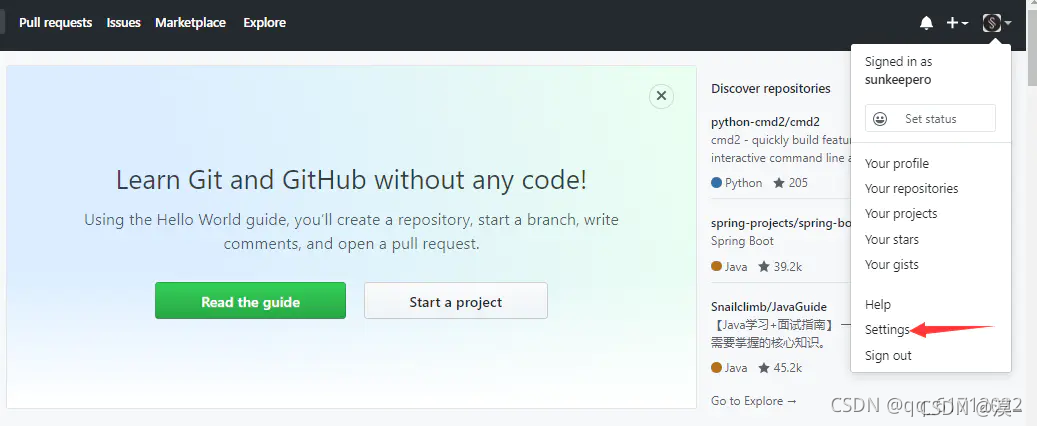Image resolution: width=1037 pixels, height=426 pixels.
Task: Click the Start a project button
Action: (456, 301)
